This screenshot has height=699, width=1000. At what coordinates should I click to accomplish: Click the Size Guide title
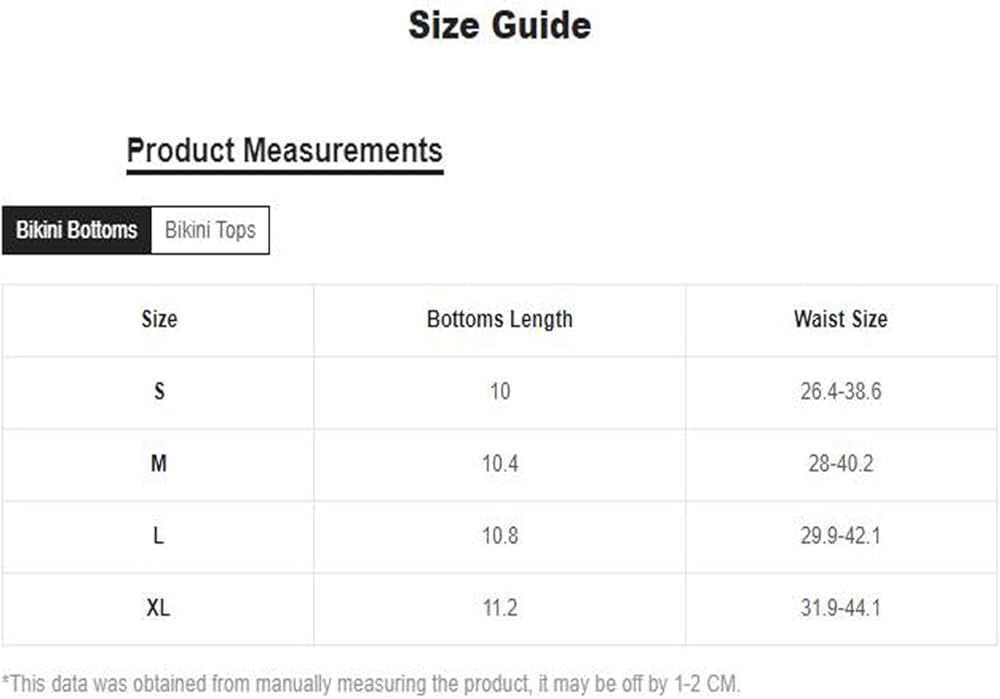(499, 25)
